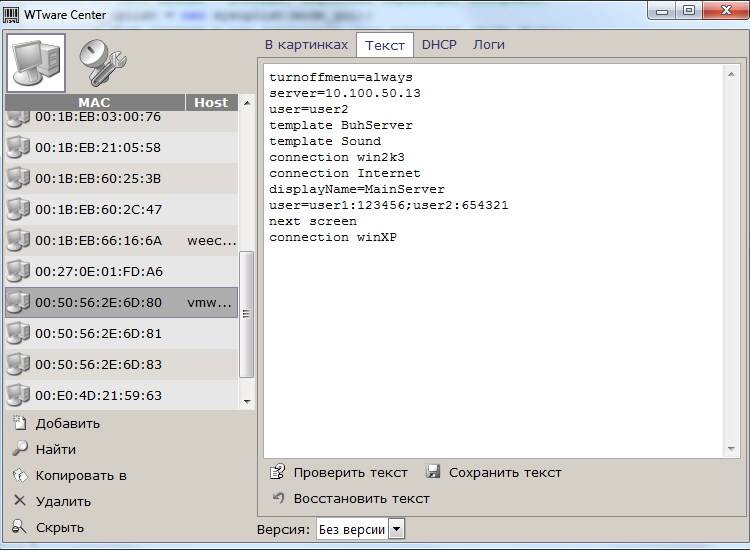Select terminal 00:1B:EB:60:25:3B
750x551 pixels.
(121, 178)
